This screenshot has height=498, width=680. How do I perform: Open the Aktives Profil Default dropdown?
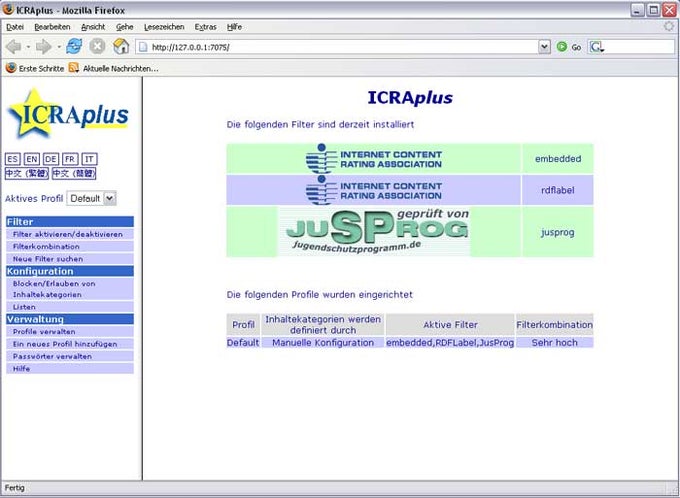click(92, 198)
